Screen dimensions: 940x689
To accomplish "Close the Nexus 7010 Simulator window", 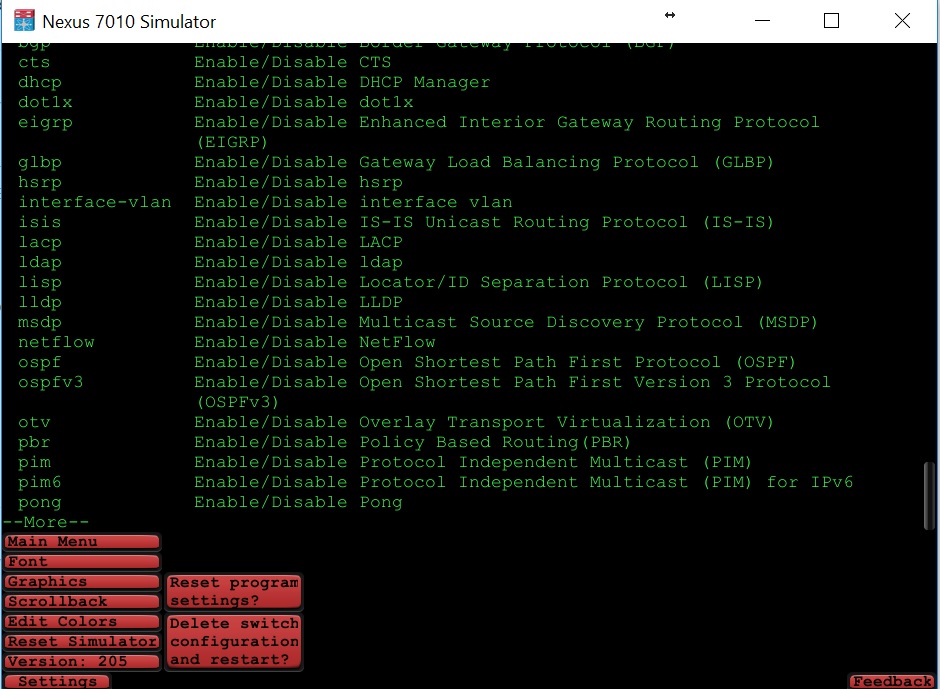I will tap(902, 21).
